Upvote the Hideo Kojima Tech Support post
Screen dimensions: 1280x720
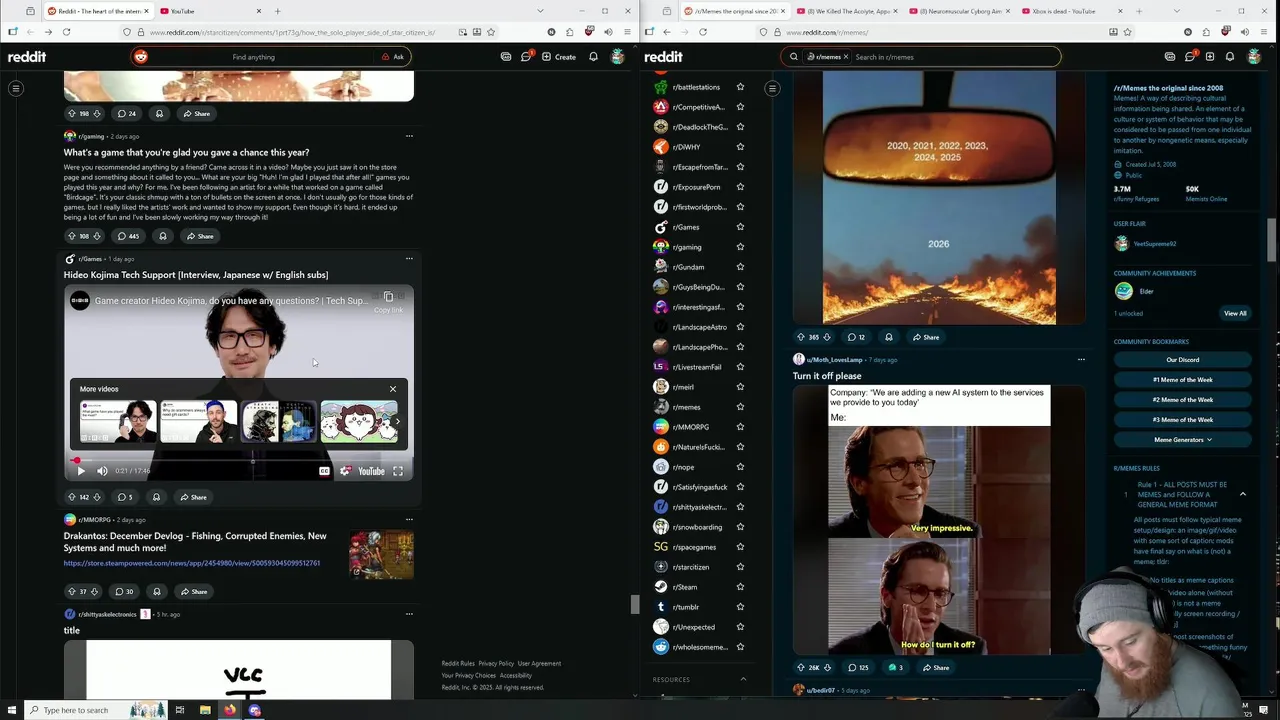[x=71, y=497]
